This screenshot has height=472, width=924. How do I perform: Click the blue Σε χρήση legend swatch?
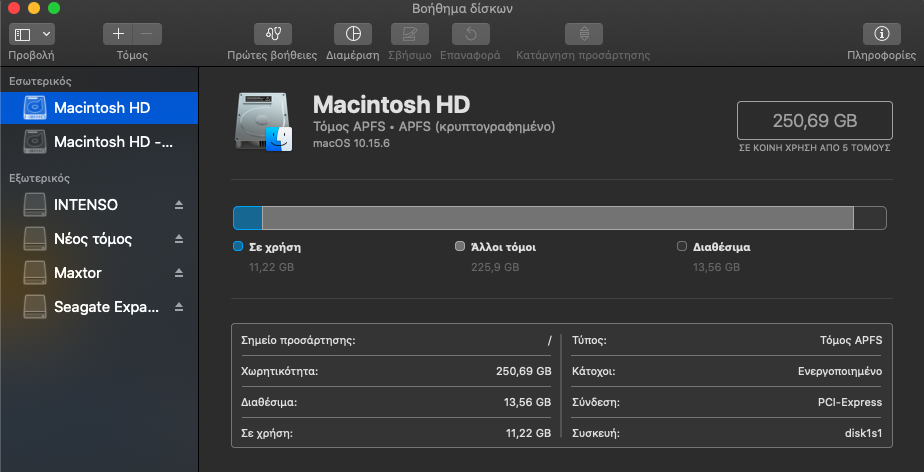coord(238,247)
